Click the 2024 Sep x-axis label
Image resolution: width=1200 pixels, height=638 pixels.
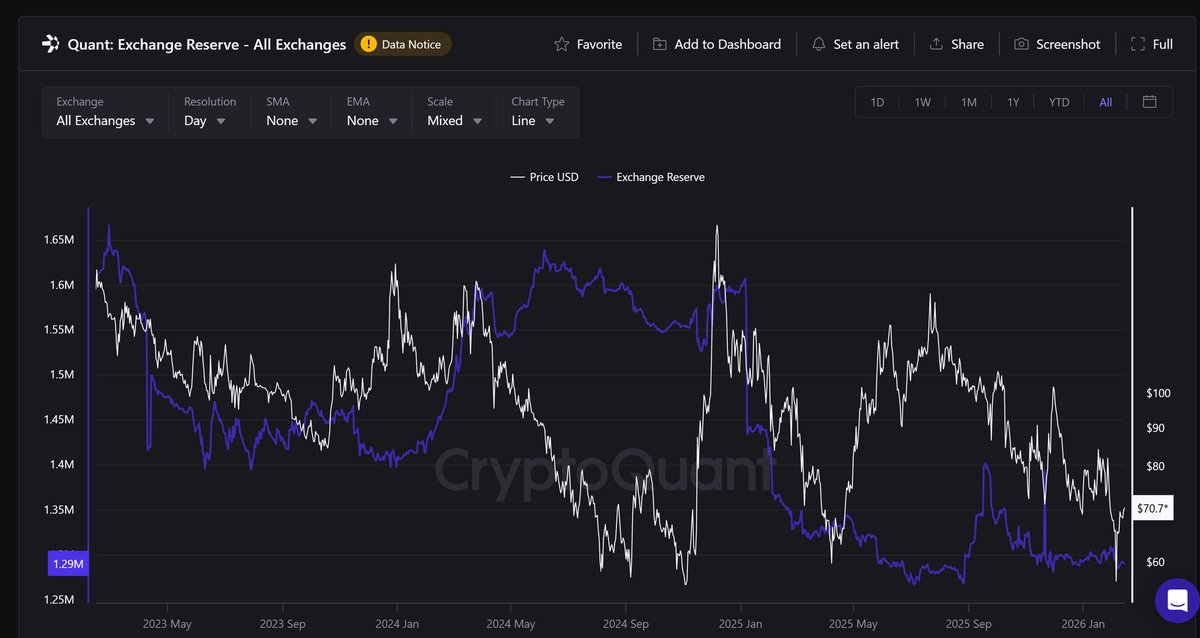click(625, 624)
